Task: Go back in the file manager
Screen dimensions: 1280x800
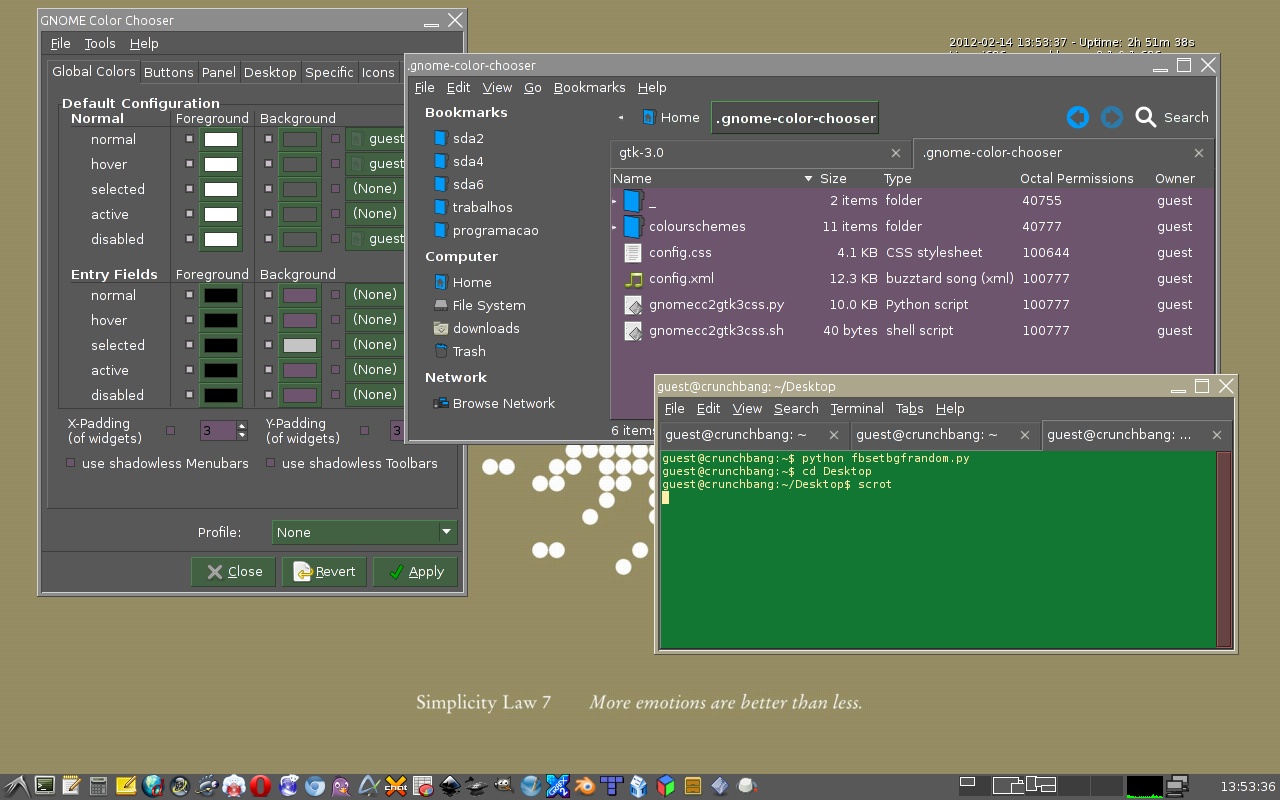Action: tap(1077, 117)
